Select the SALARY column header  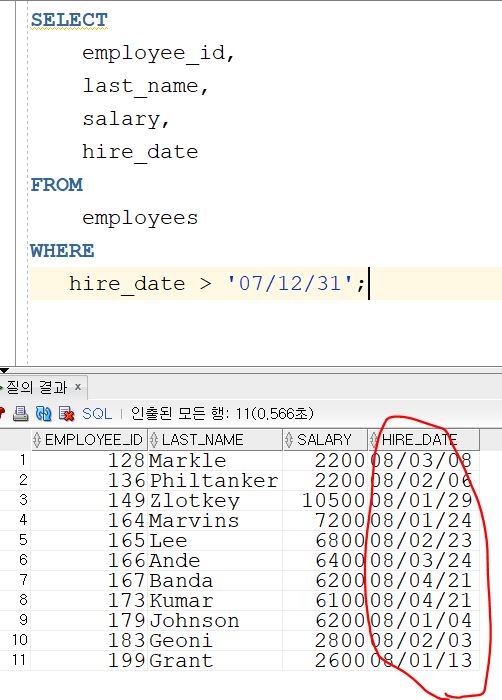(x=325, y=440)
